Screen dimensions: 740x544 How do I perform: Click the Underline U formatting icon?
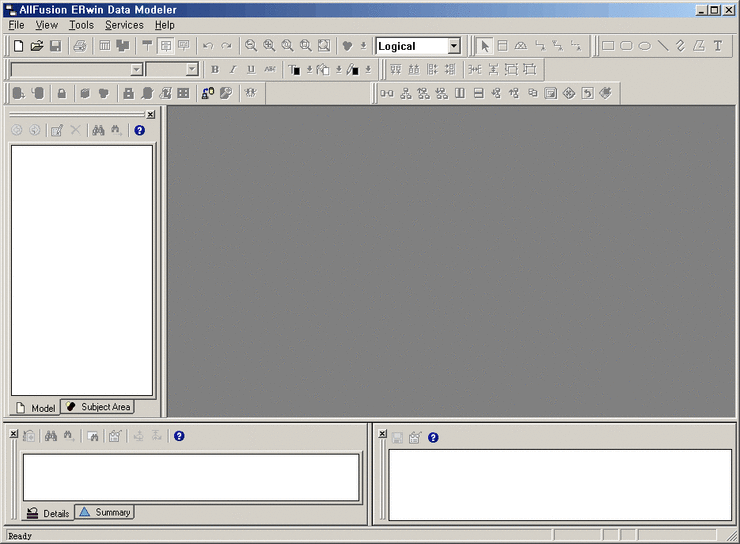(251, 70)
